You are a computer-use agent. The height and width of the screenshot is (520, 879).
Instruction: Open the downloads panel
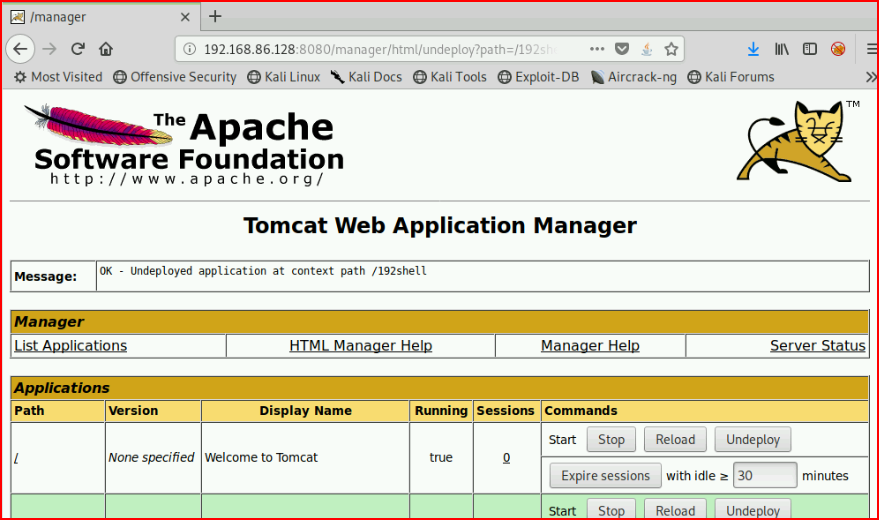(x=753, y=49)
